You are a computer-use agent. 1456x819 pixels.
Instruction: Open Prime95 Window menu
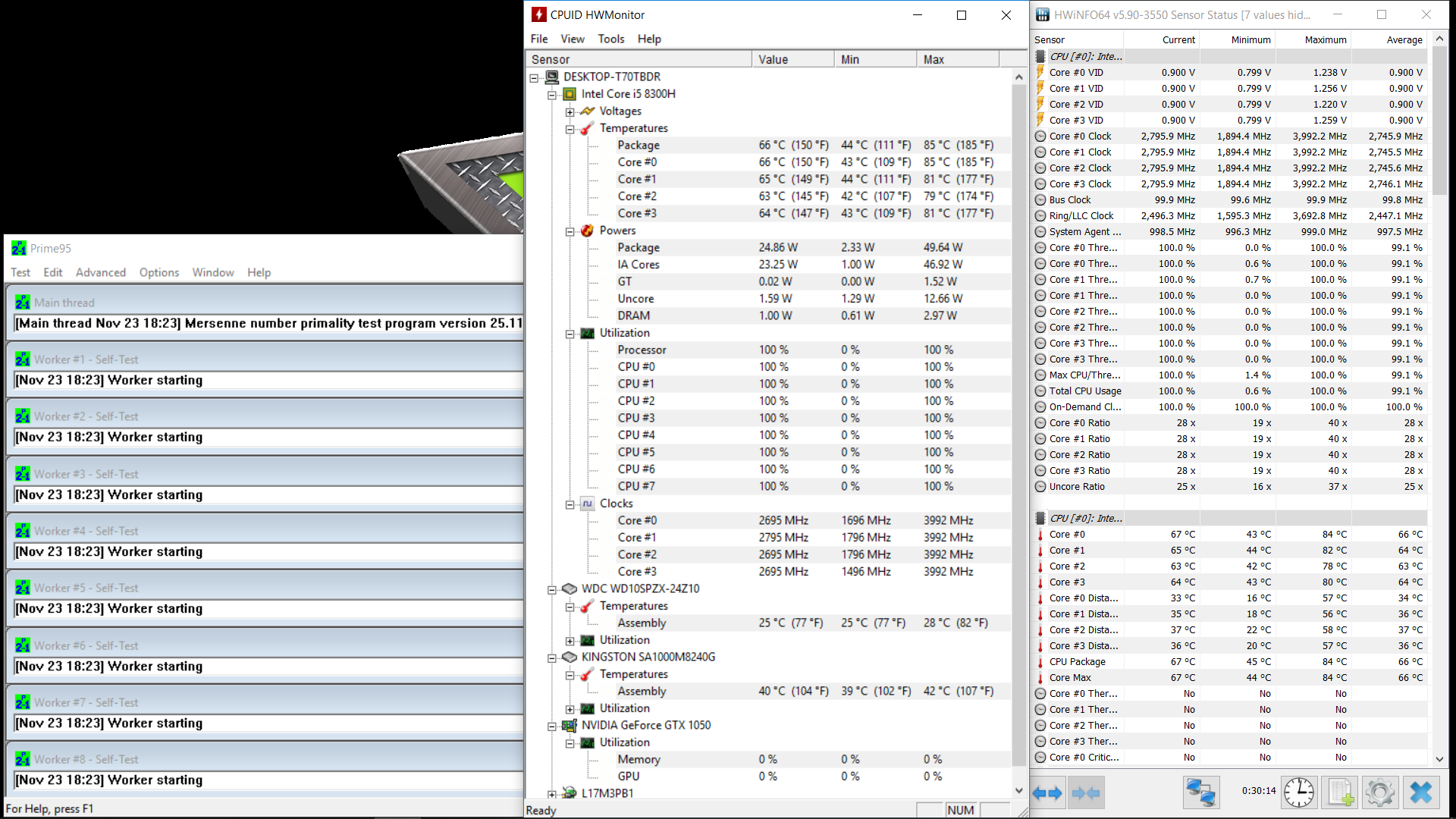click(x=213, y=272)
